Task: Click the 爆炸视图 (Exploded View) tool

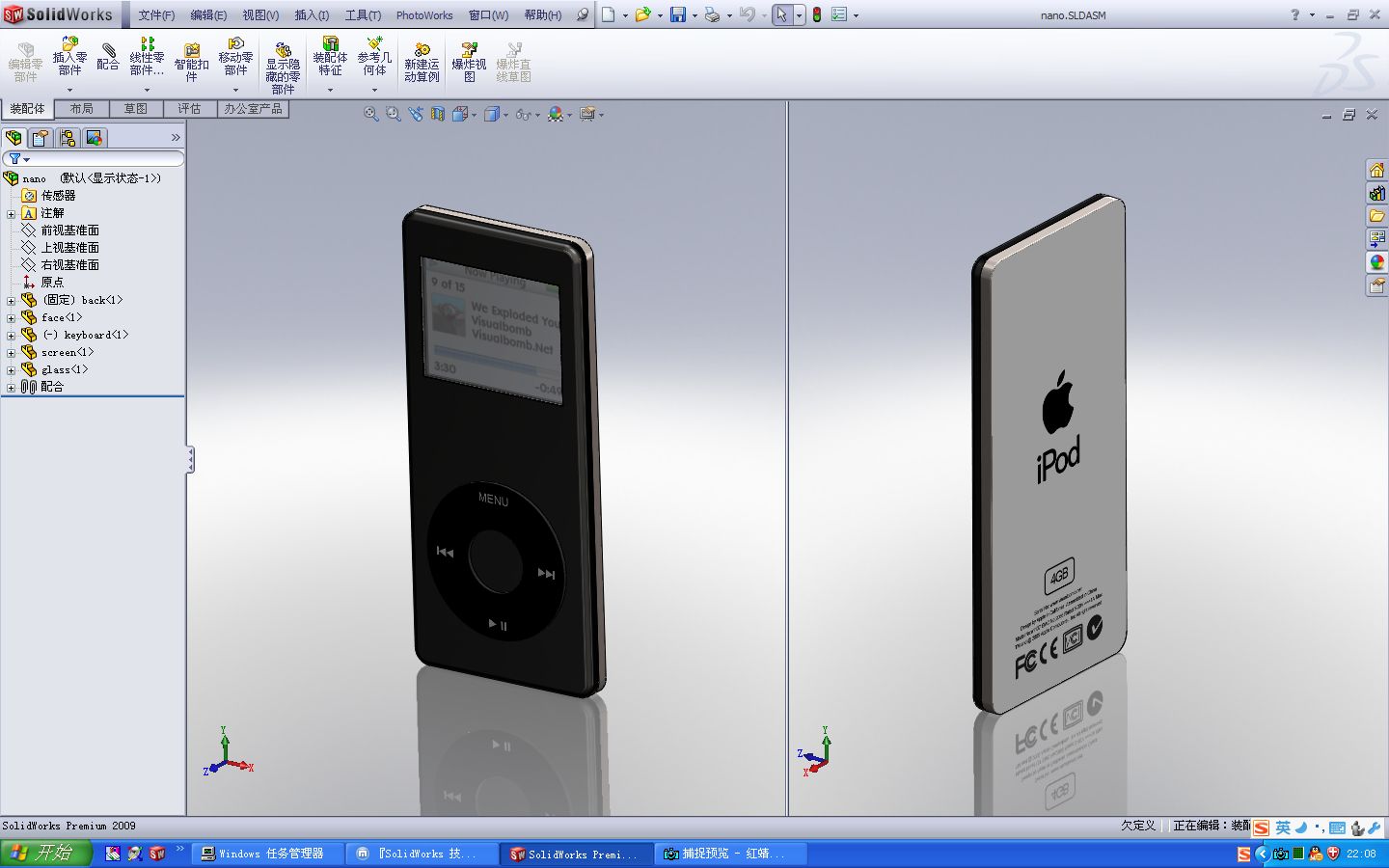Action: (x=469, y=63)
